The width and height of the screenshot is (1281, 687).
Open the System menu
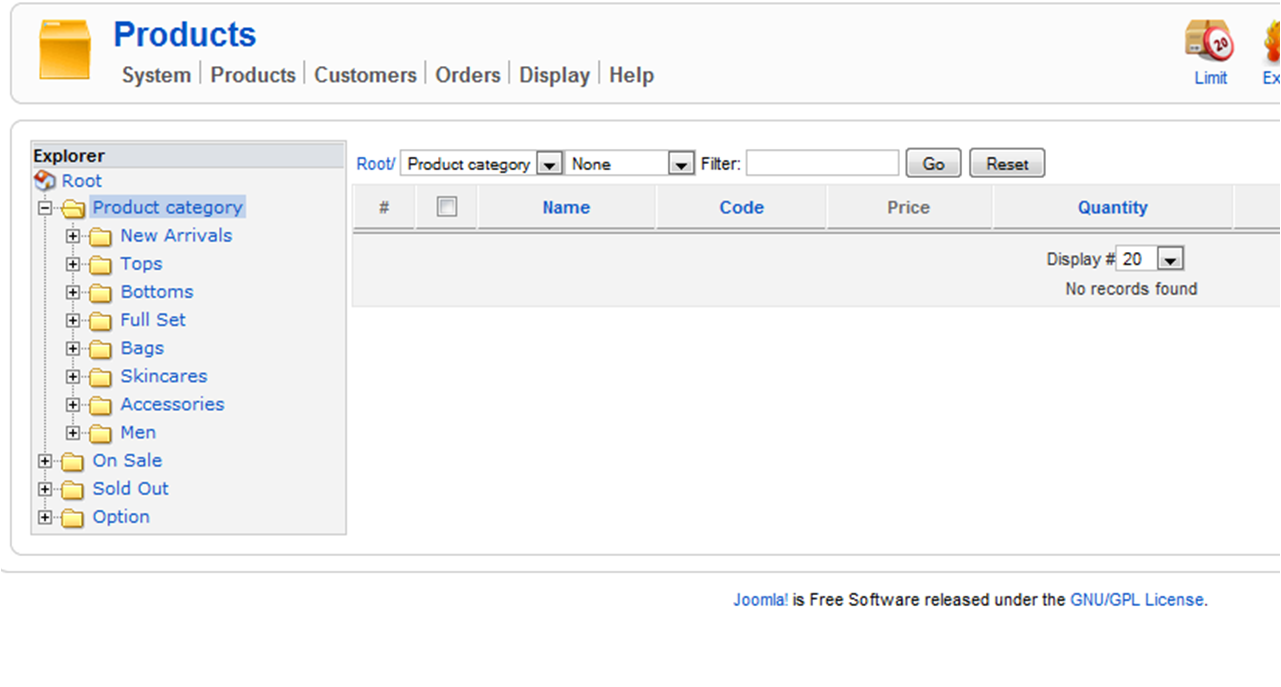point(156,75)
